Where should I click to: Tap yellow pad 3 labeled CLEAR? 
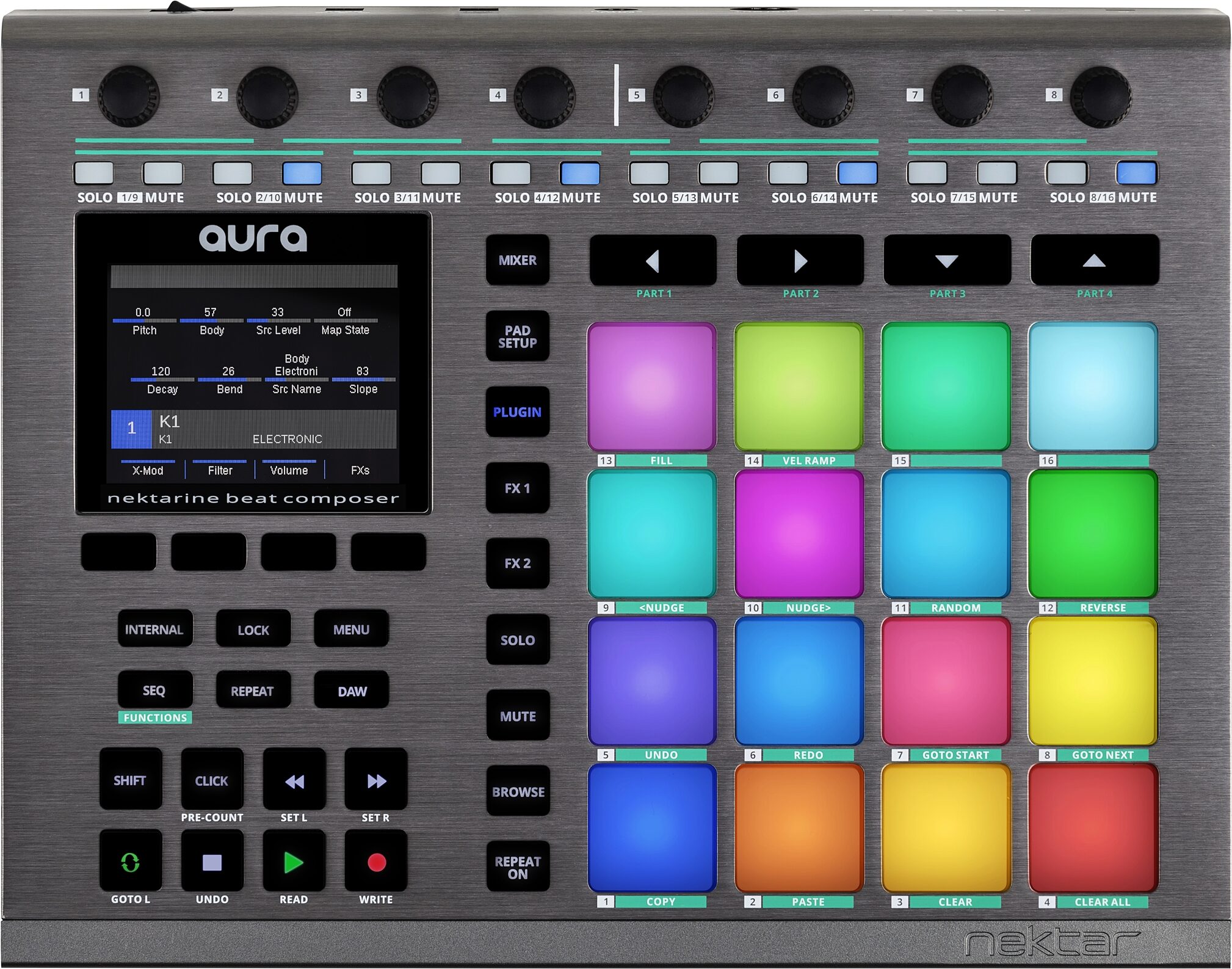pos(946,828)
